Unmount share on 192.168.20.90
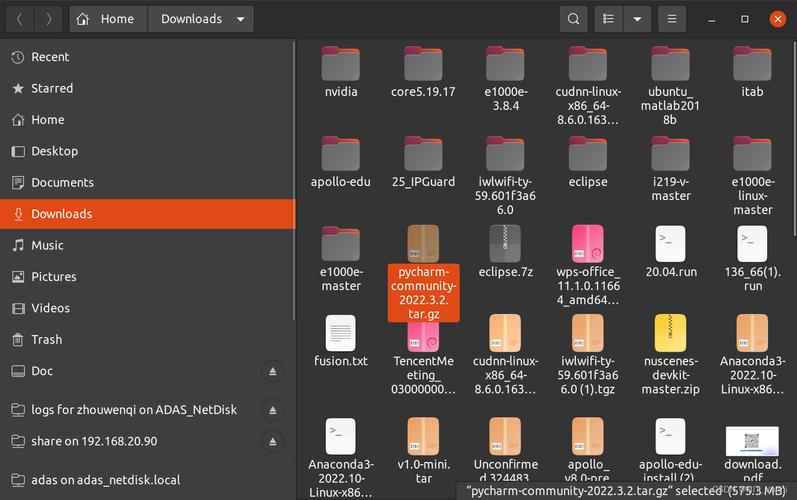The image size is (797, 500). pos(272,441)
